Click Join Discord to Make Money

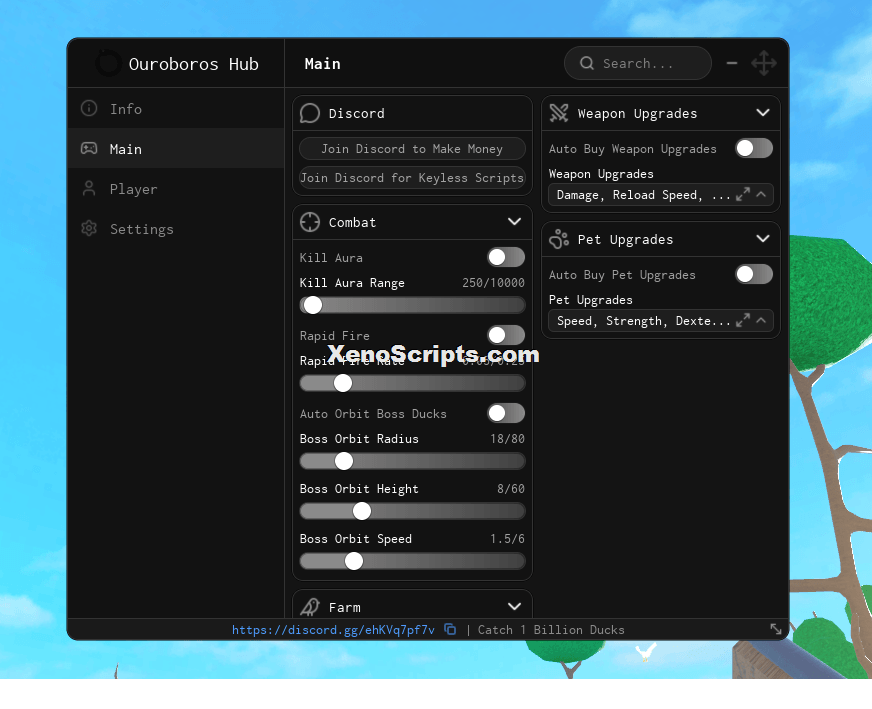tap(412, 148)
